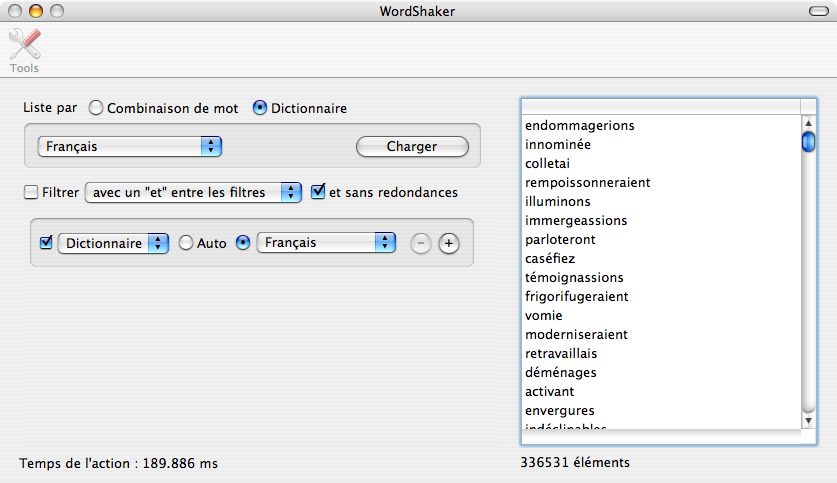837x483 pixels.
Task: Click the 'Temps de l'action : 189.886 ms' status text
Action: point(119,463)
